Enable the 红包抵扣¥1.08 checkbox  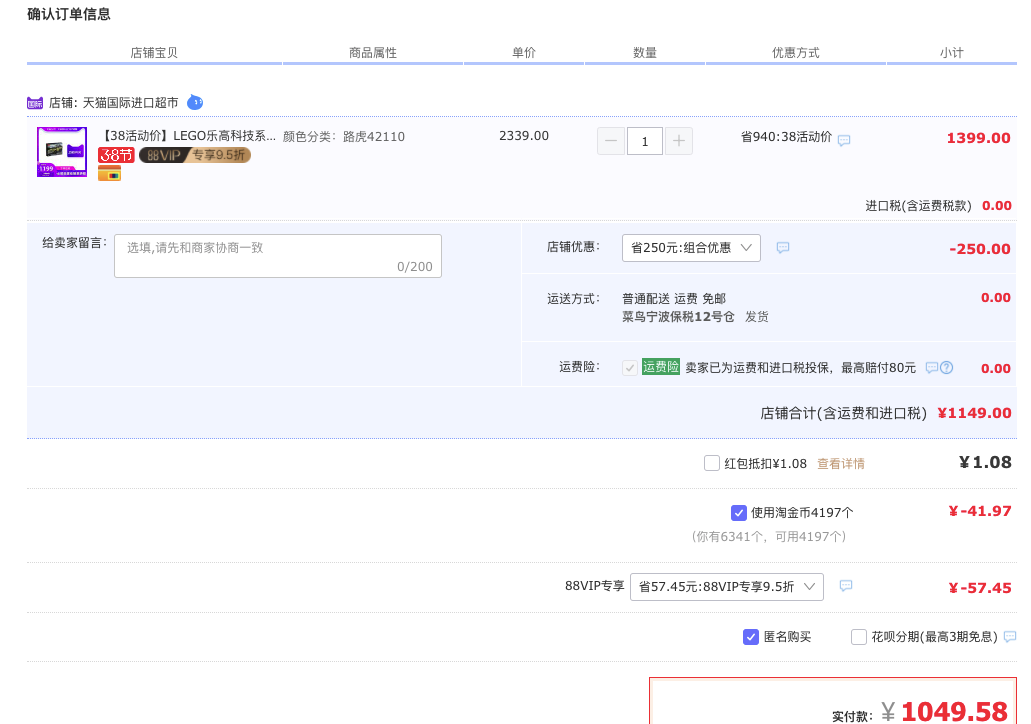711,463
